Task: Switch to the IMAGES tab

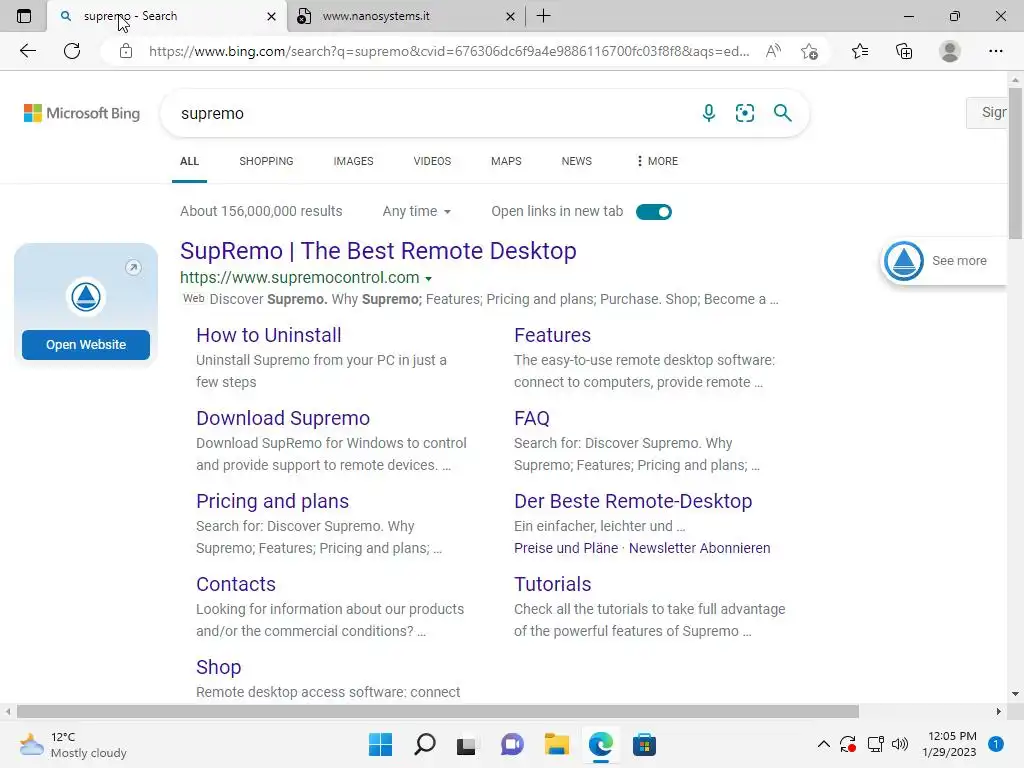Action: pyautogui.click(x=353, y=161)
